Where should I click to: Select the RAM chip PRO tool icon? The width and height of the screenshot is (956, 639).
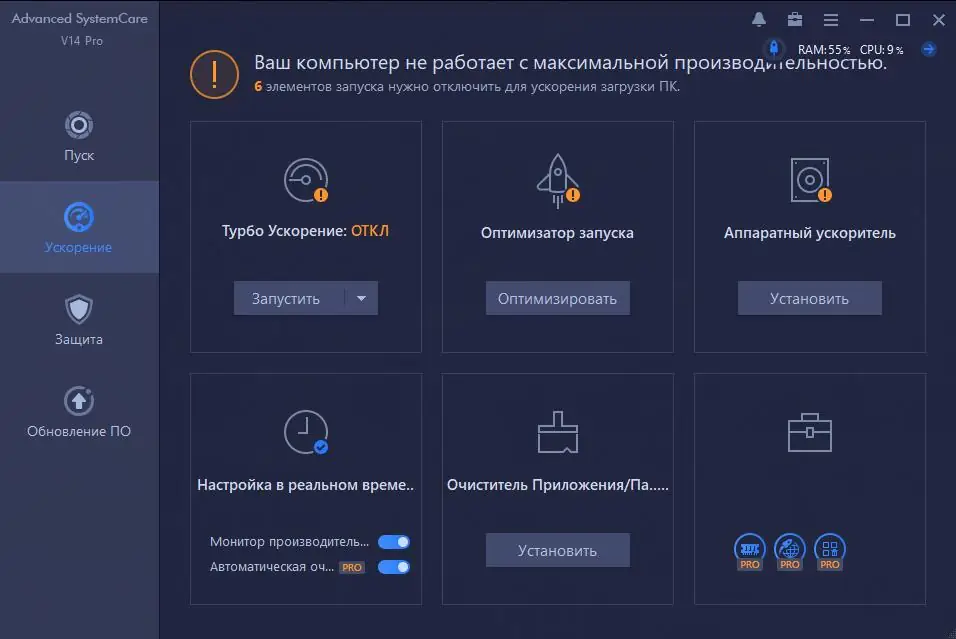tap(748, 550)
